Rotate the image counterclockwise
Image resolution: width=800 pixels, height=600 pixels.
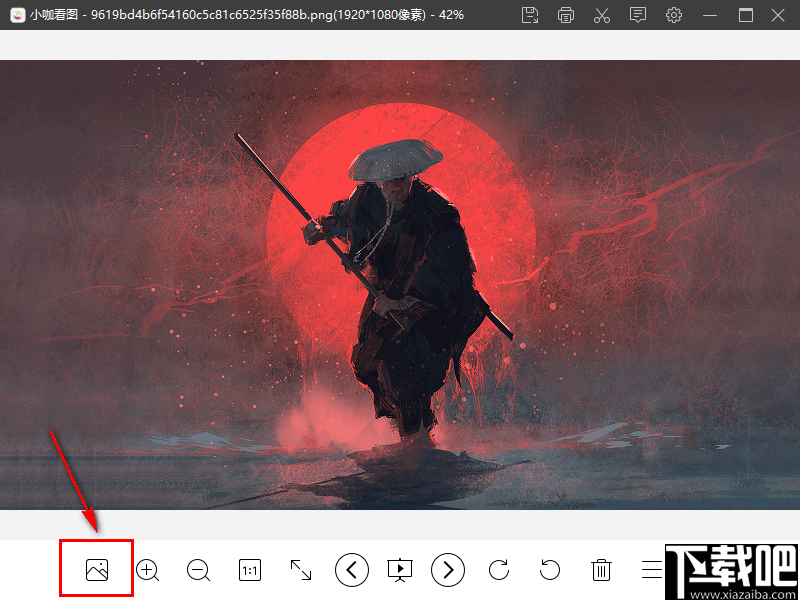coord(550,569)
